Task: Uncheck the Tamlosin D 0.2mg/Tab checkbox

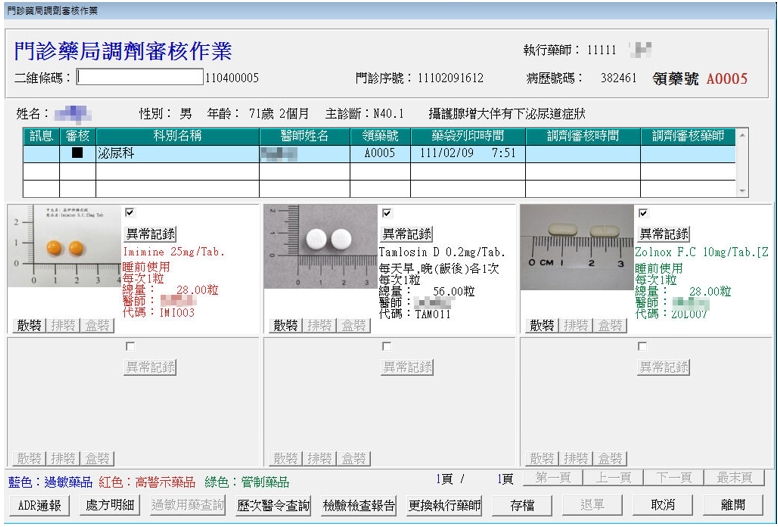Action: (x=387, y=213)
